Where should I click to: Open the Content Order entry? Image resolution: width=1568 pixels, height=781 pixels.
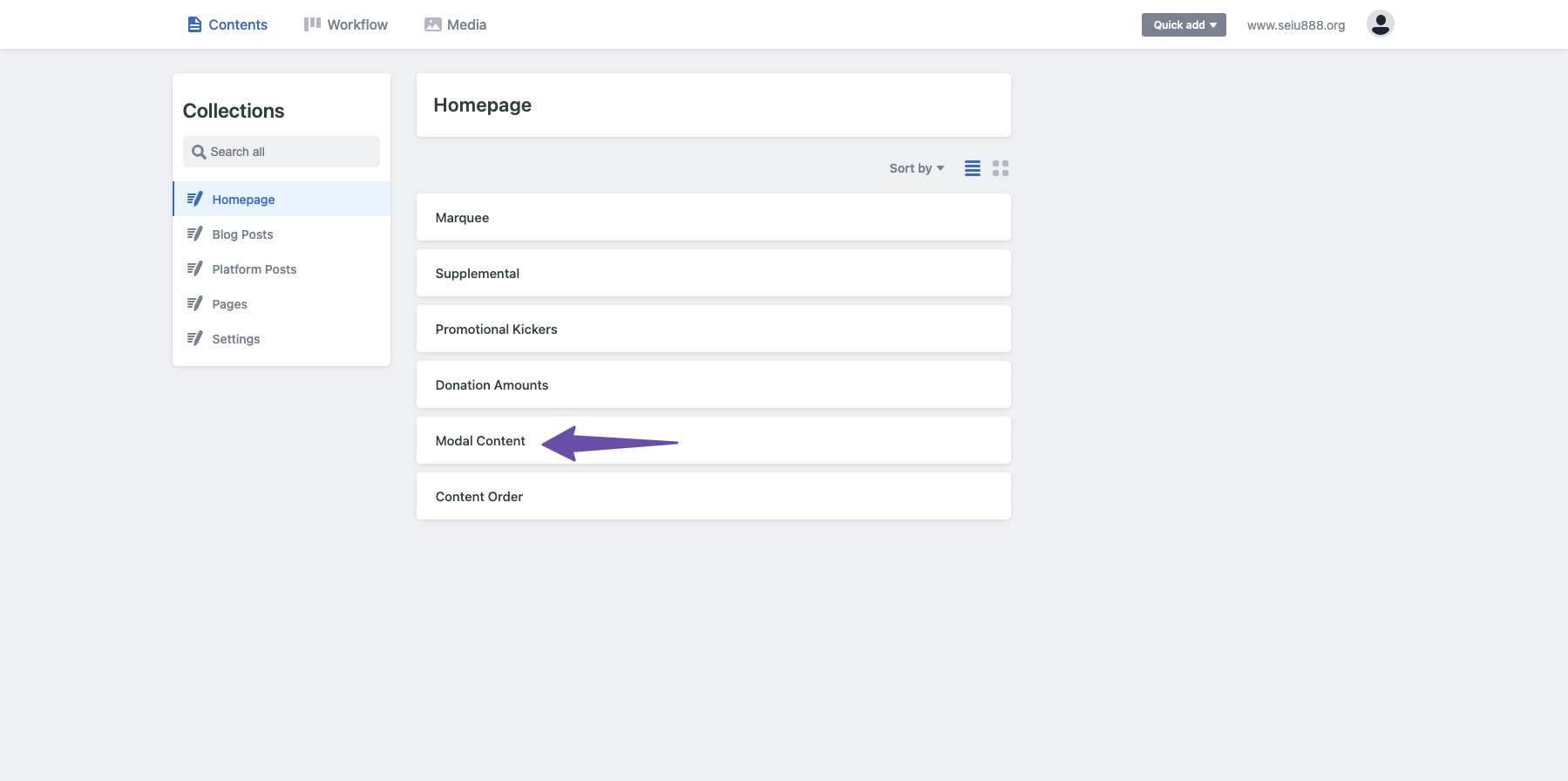pos(713,496)
